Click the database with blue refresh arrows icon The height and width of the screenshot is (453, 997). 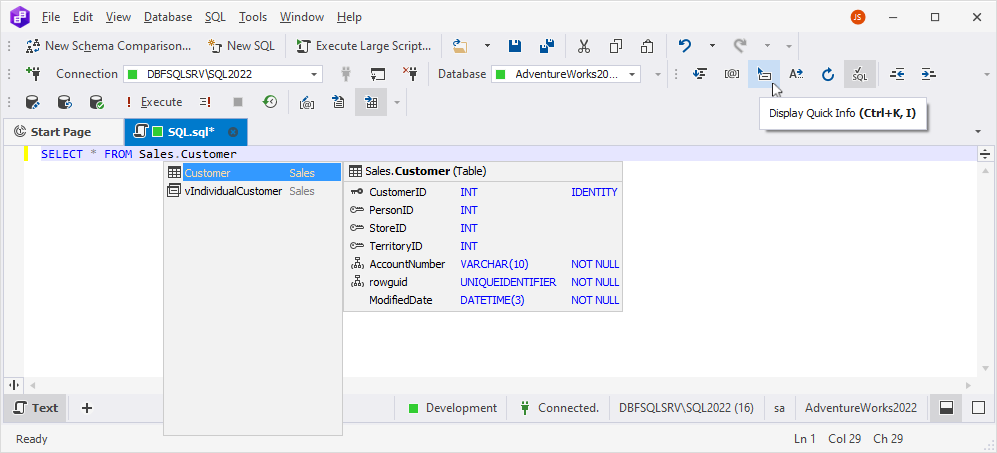click(64, 102)
